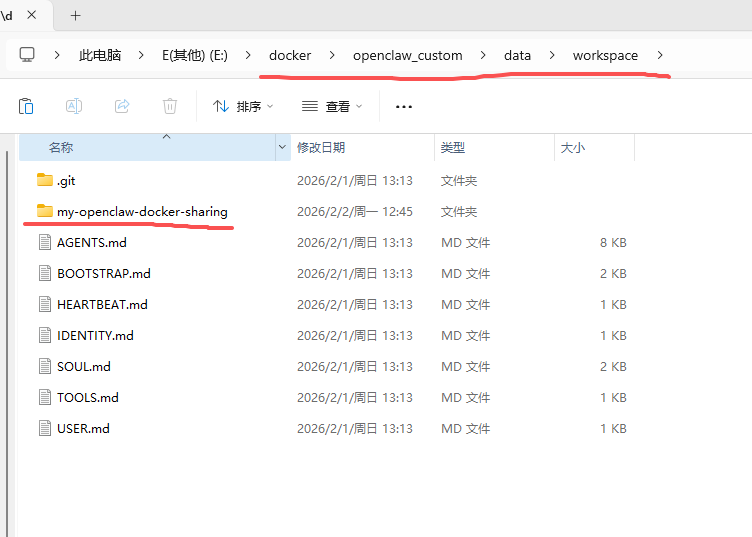This screenshot has height=537, width=752.
Task: Open a new tab with plus button
Action: (75, 15)
